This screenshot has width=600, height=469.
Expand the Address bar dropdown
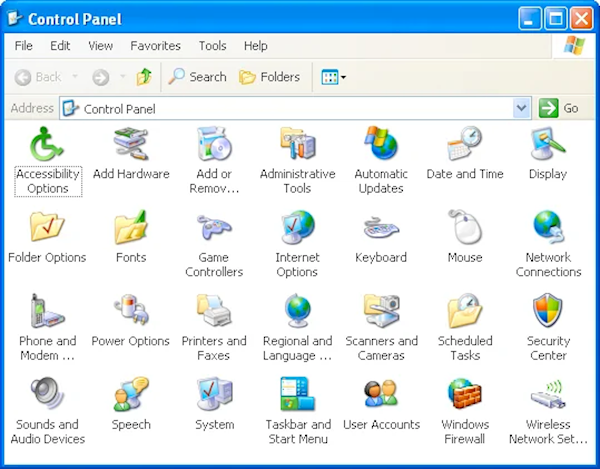click(x=521, y=108)
